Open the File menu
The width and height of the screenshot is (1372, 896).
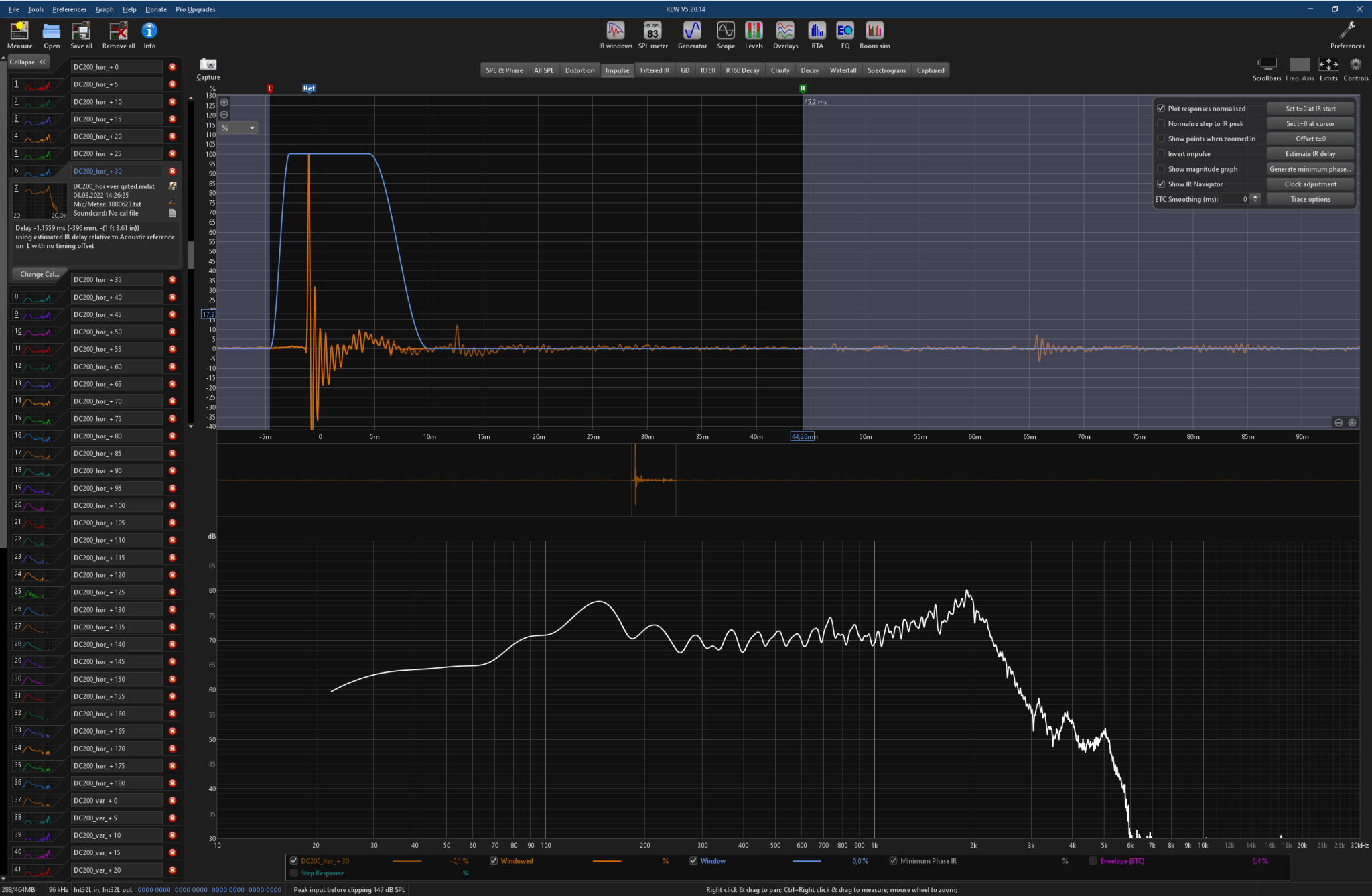[x=13, y=9]
